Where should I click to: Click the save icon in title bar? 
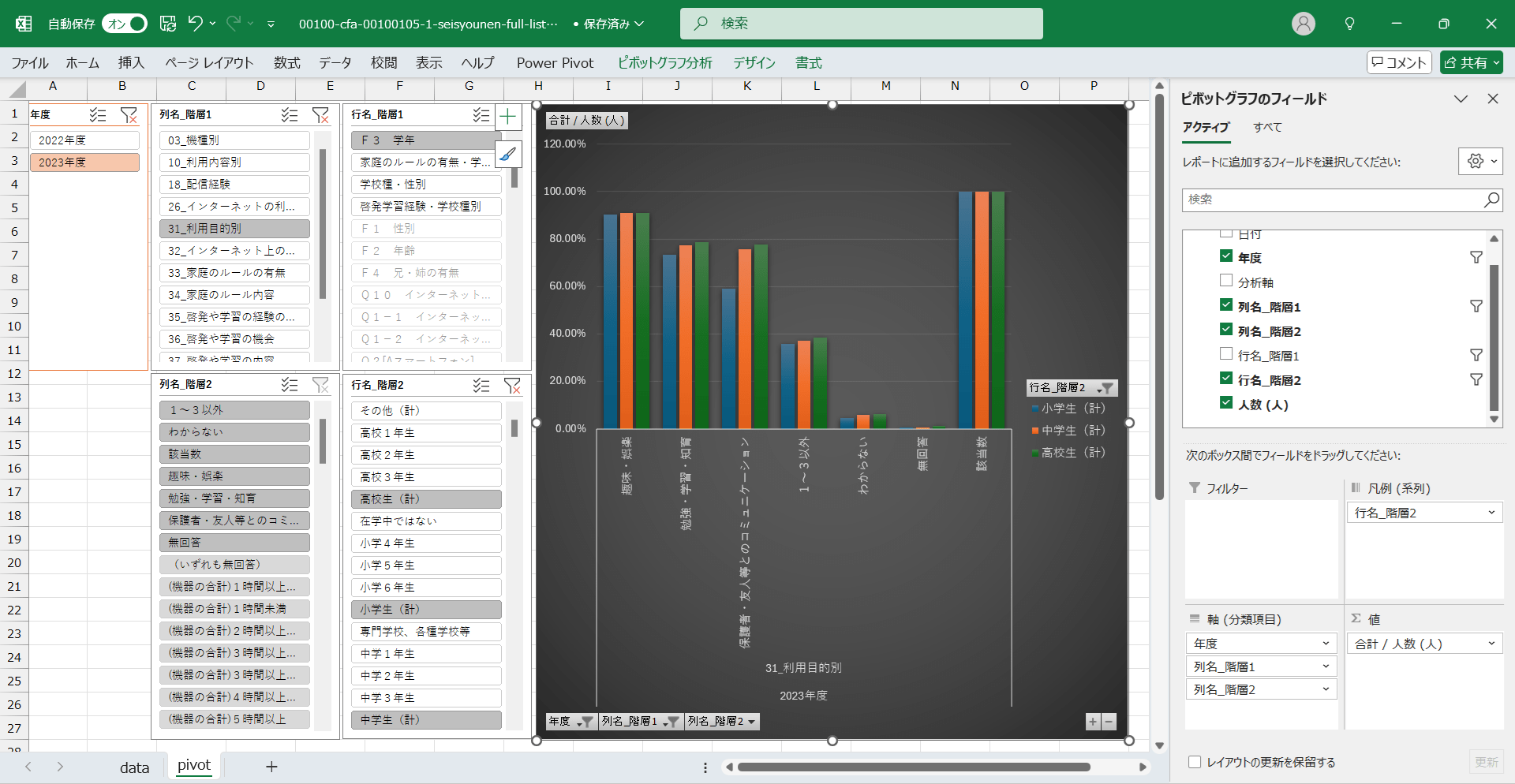[x=168, y=24]
